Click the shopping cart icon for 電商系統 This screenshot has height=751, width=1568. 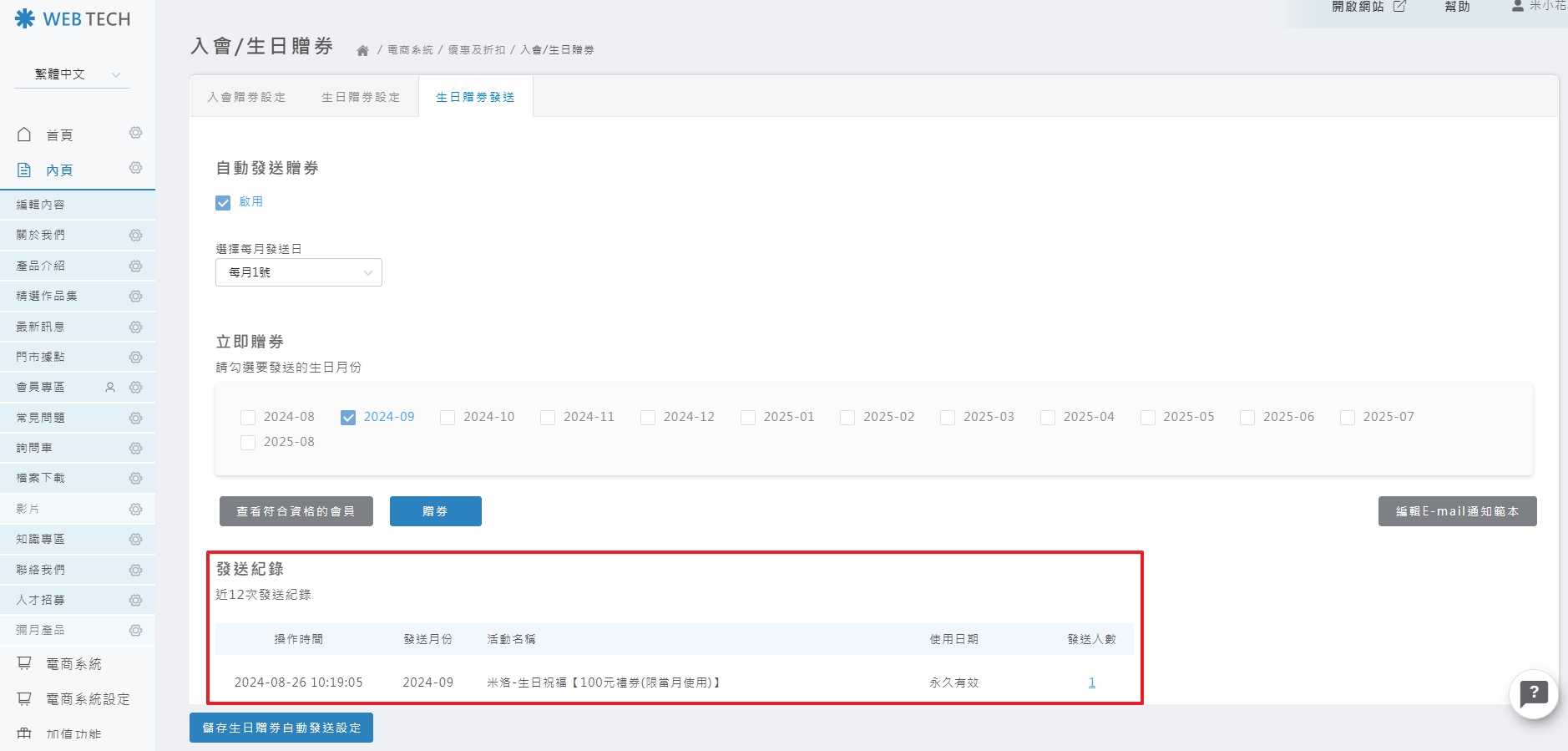[24, 663]
